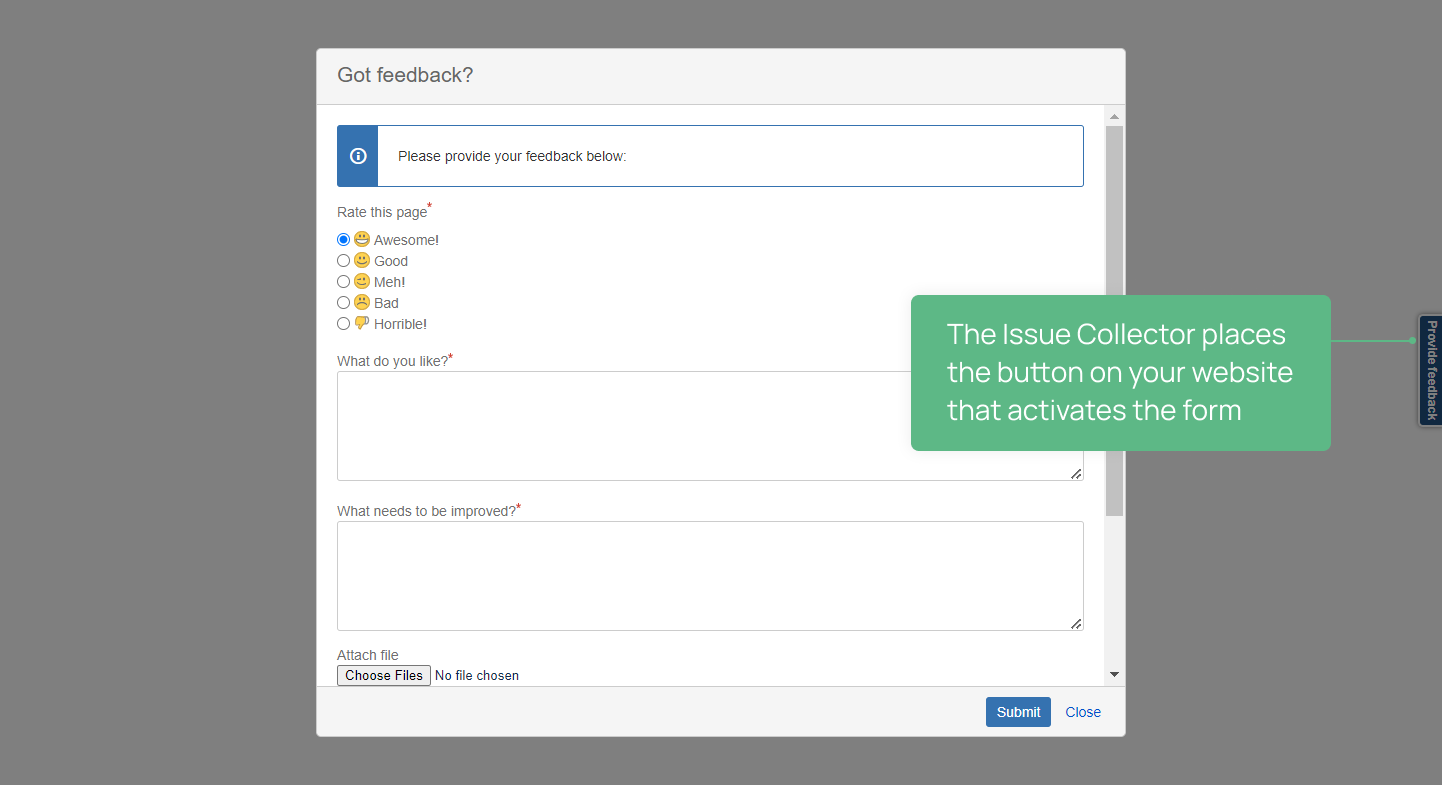Choose the Meh! radio option
Screen dimensions: 1442x785
click(344, 282)
